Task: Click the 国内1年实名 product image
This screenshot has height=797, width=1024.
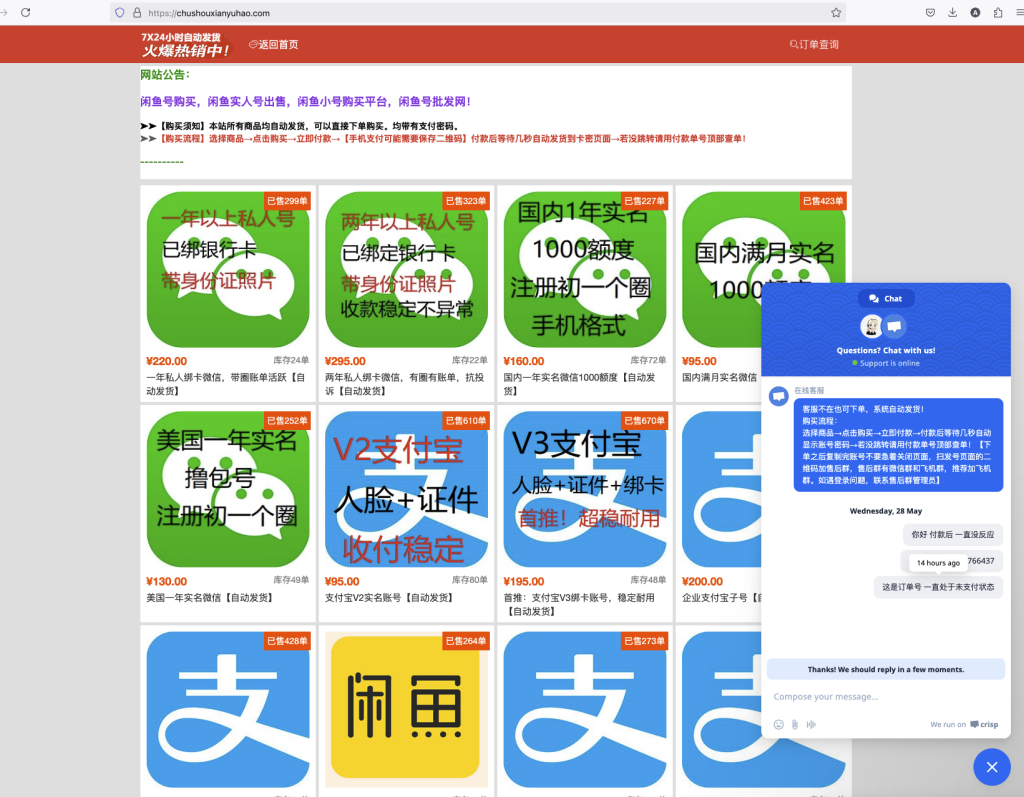Action: [585, 269]
